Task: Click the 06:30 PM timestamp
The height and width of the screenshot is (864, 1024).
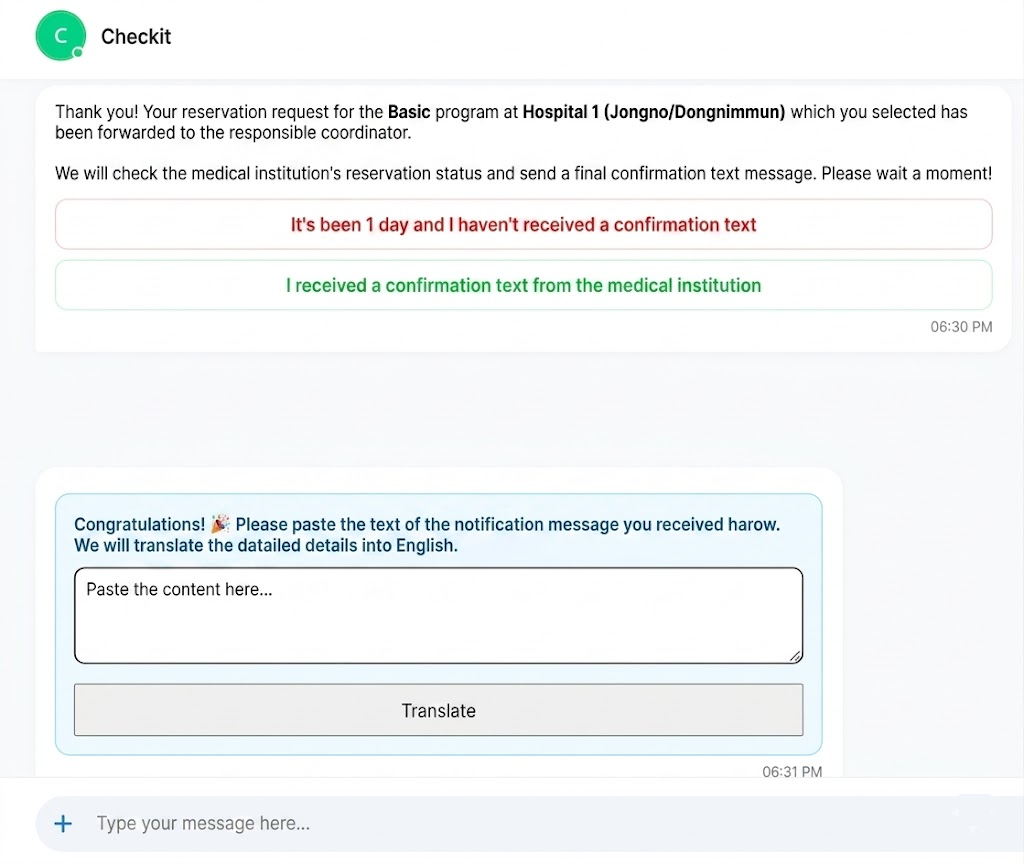Action: 961,327
